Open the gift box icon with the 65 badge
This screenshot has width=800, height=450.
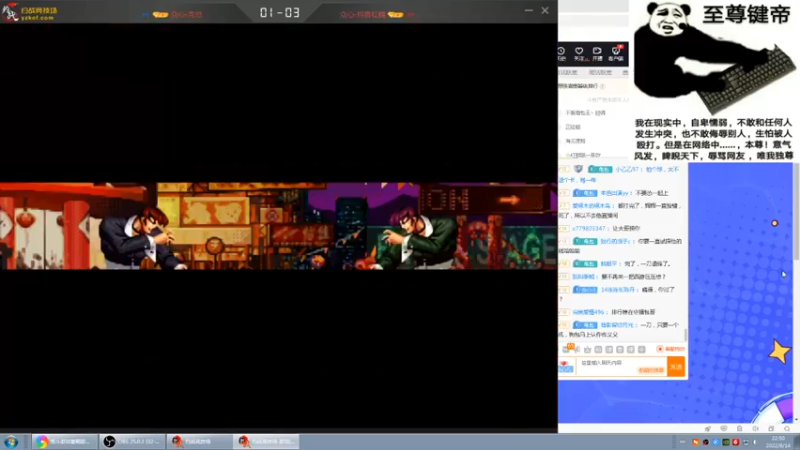pos(566,349)
